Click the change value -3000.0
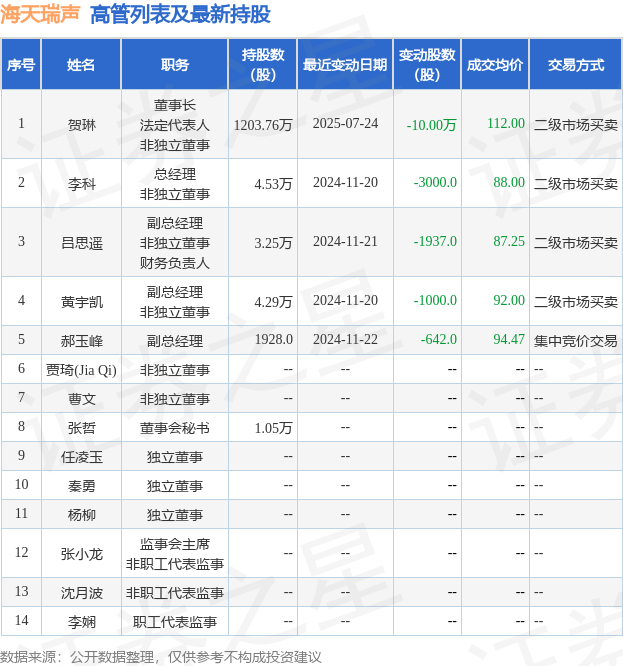This screenshot has height=666, width=623. pos(435,182)
